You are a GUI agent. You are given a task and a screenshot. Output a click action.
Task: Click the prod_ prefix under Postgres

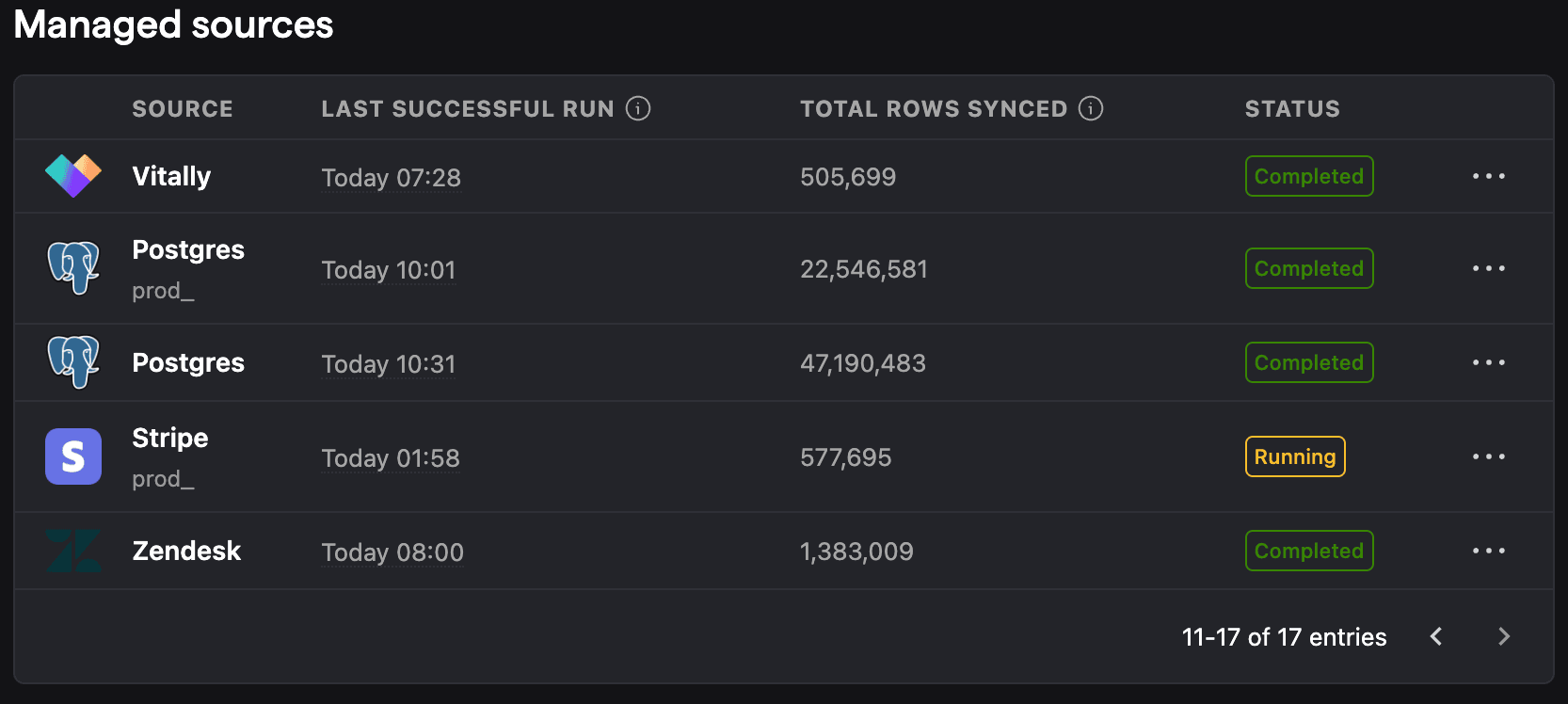click(x=163, y=291)
